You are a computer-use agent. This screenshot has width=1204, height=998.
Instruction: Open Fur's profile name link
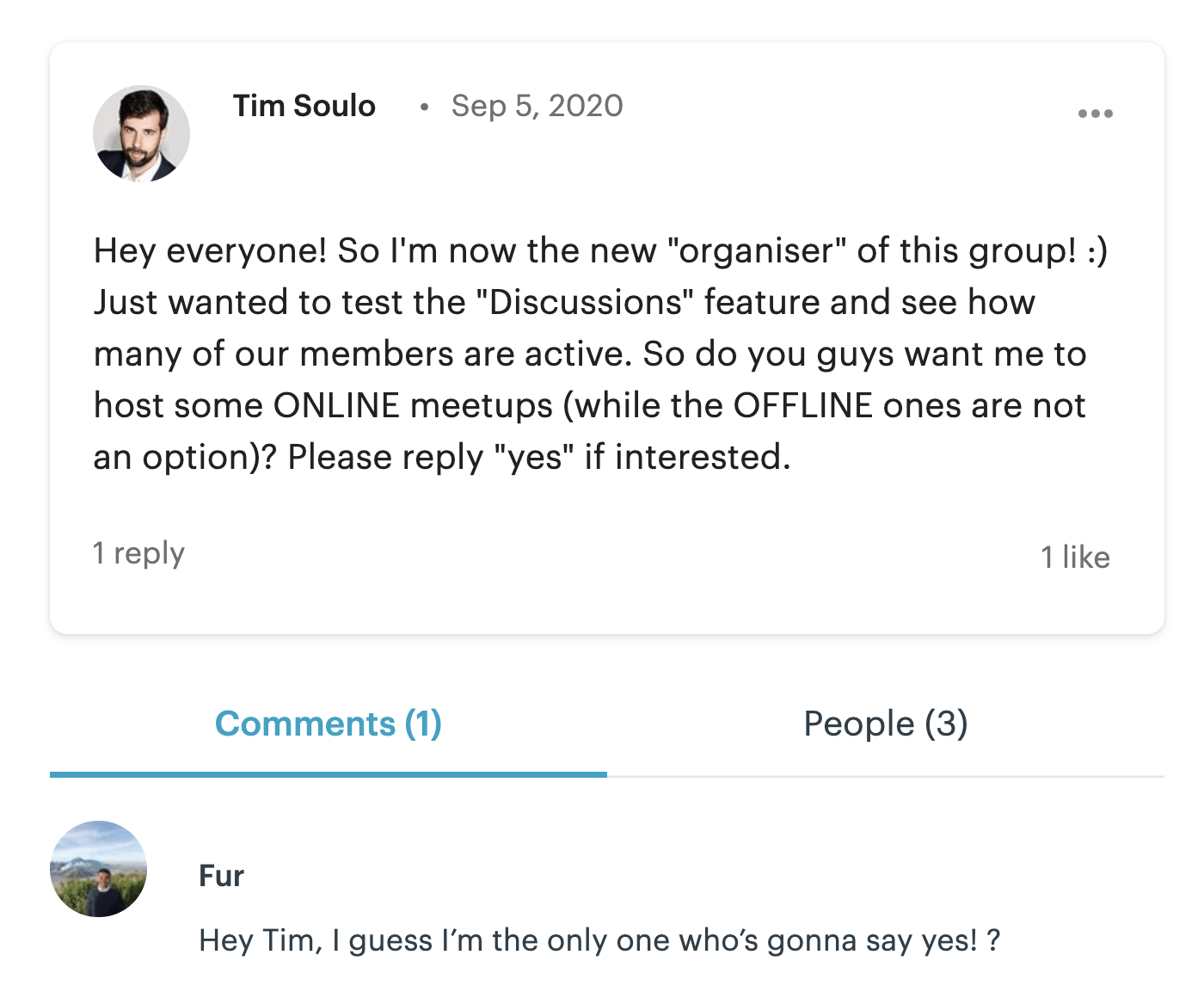[x=221, y=876]
